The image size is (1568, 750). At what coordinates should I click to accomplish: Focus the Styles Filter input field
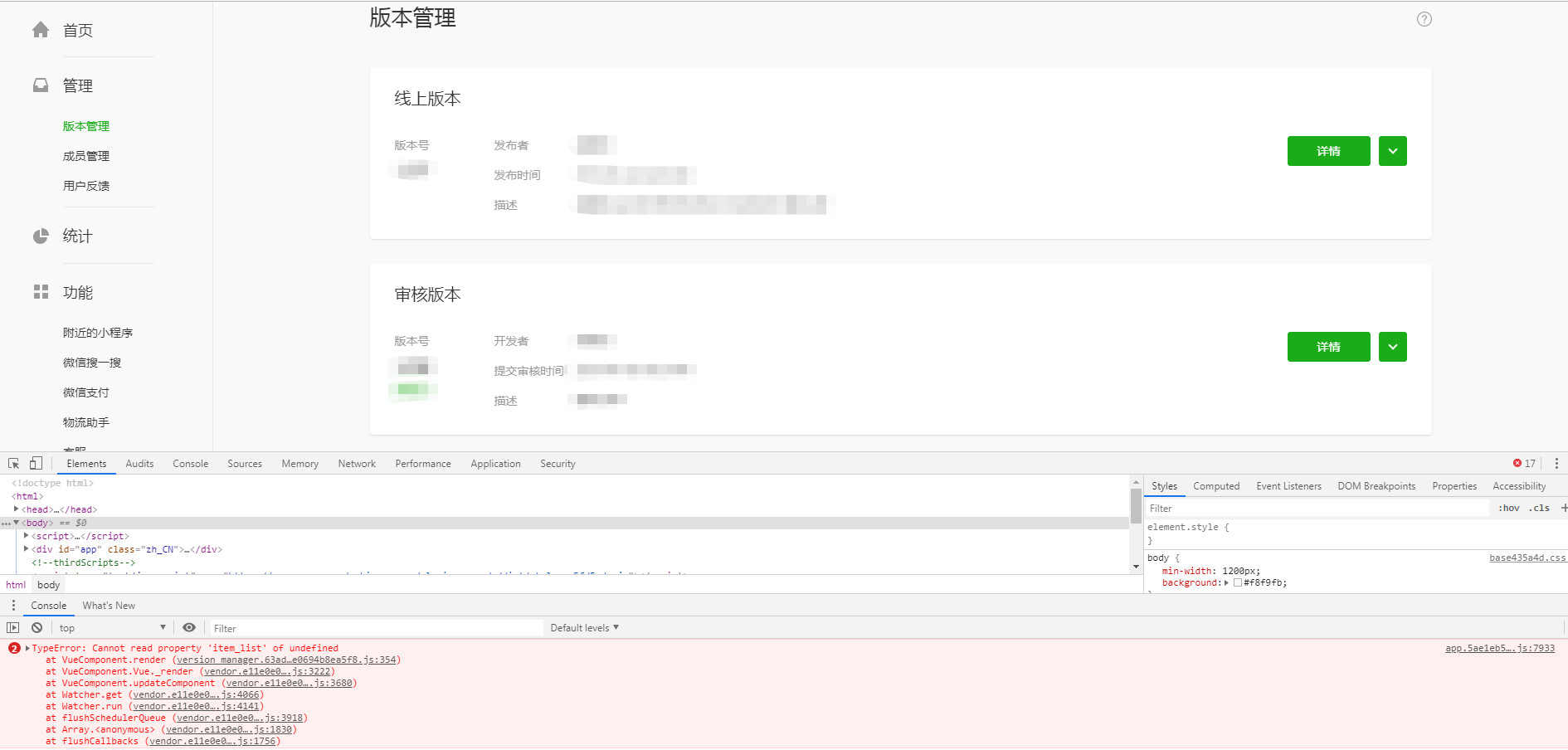[x=1317, y=508]
